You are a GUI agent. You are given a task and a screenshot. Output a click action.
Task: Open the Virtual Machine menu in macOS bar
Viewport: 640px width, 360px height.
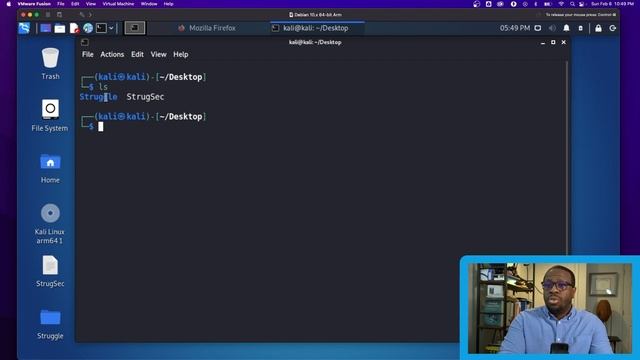pos(118,4)
